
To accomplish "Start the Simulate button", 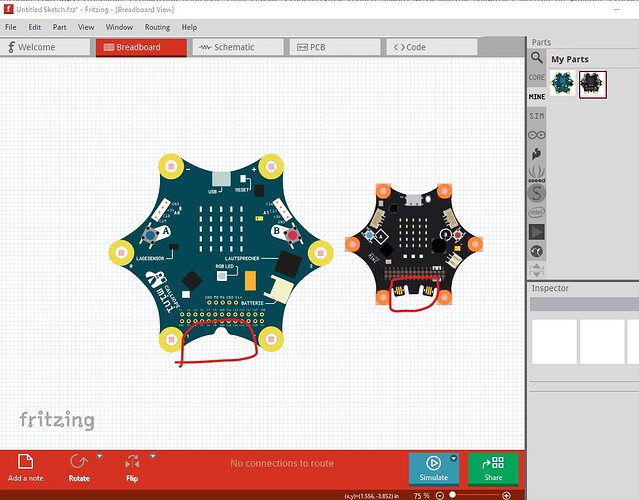I will [x=434, y=469].
